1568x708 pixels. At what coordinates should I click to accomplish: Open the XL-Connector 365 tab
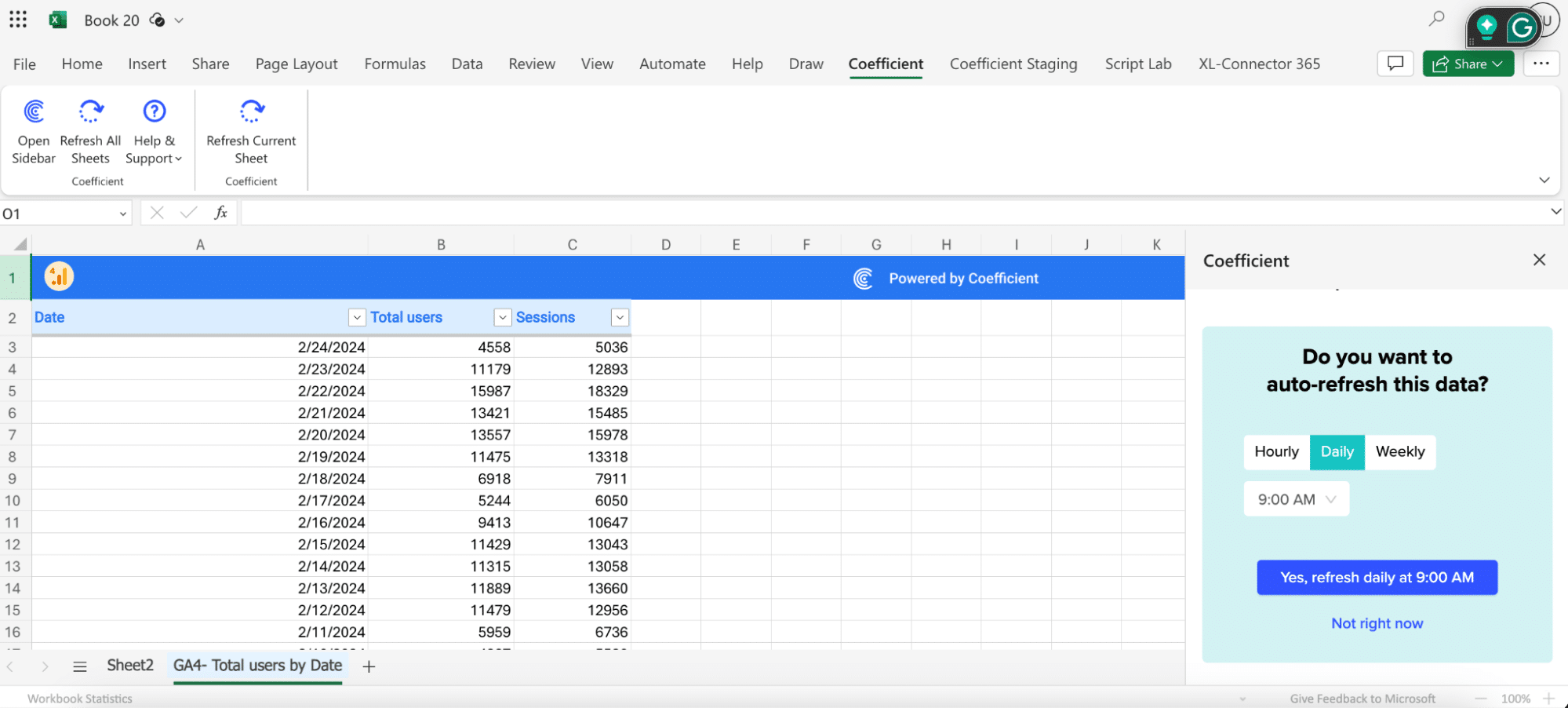click(x=1259, y=64)
